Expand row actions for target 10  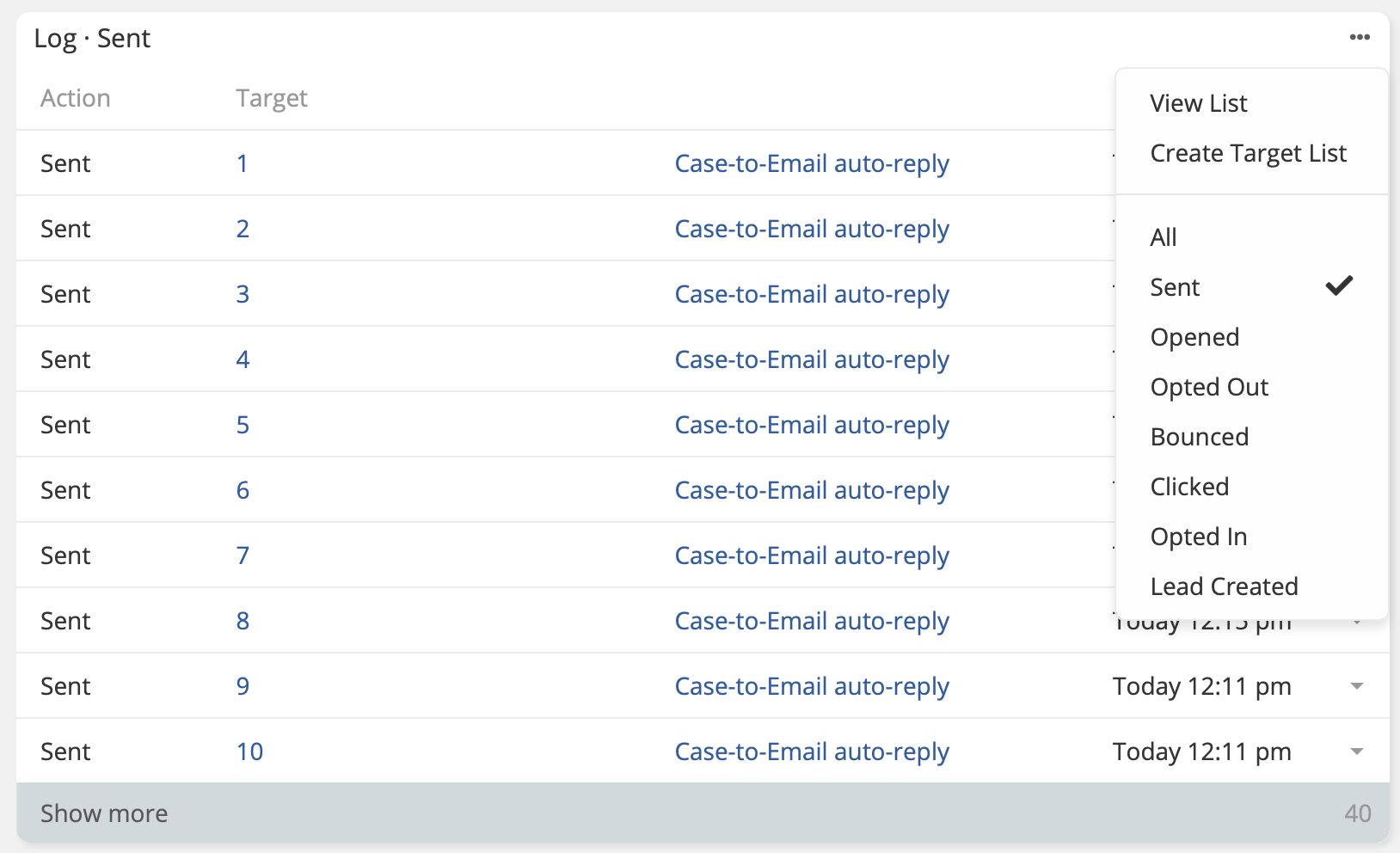click(x=1356, y=752)
